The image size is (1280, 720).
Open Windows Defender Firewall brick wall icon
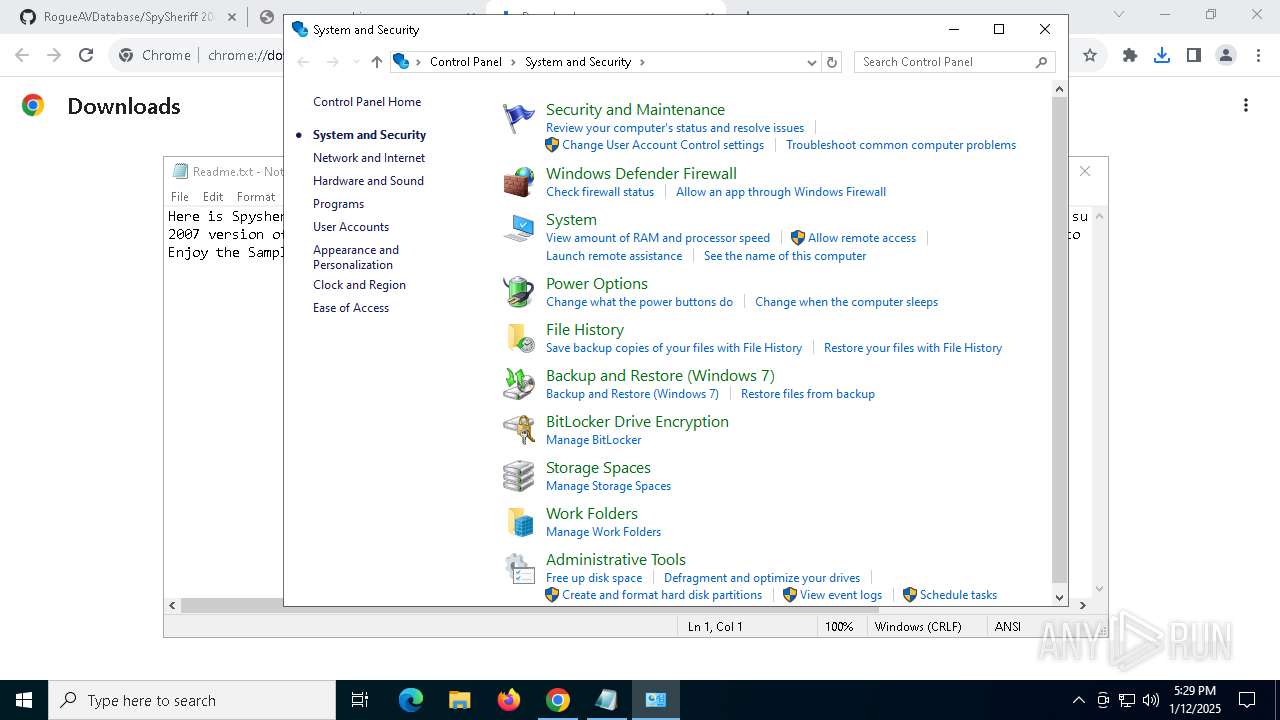coord(518,182)
